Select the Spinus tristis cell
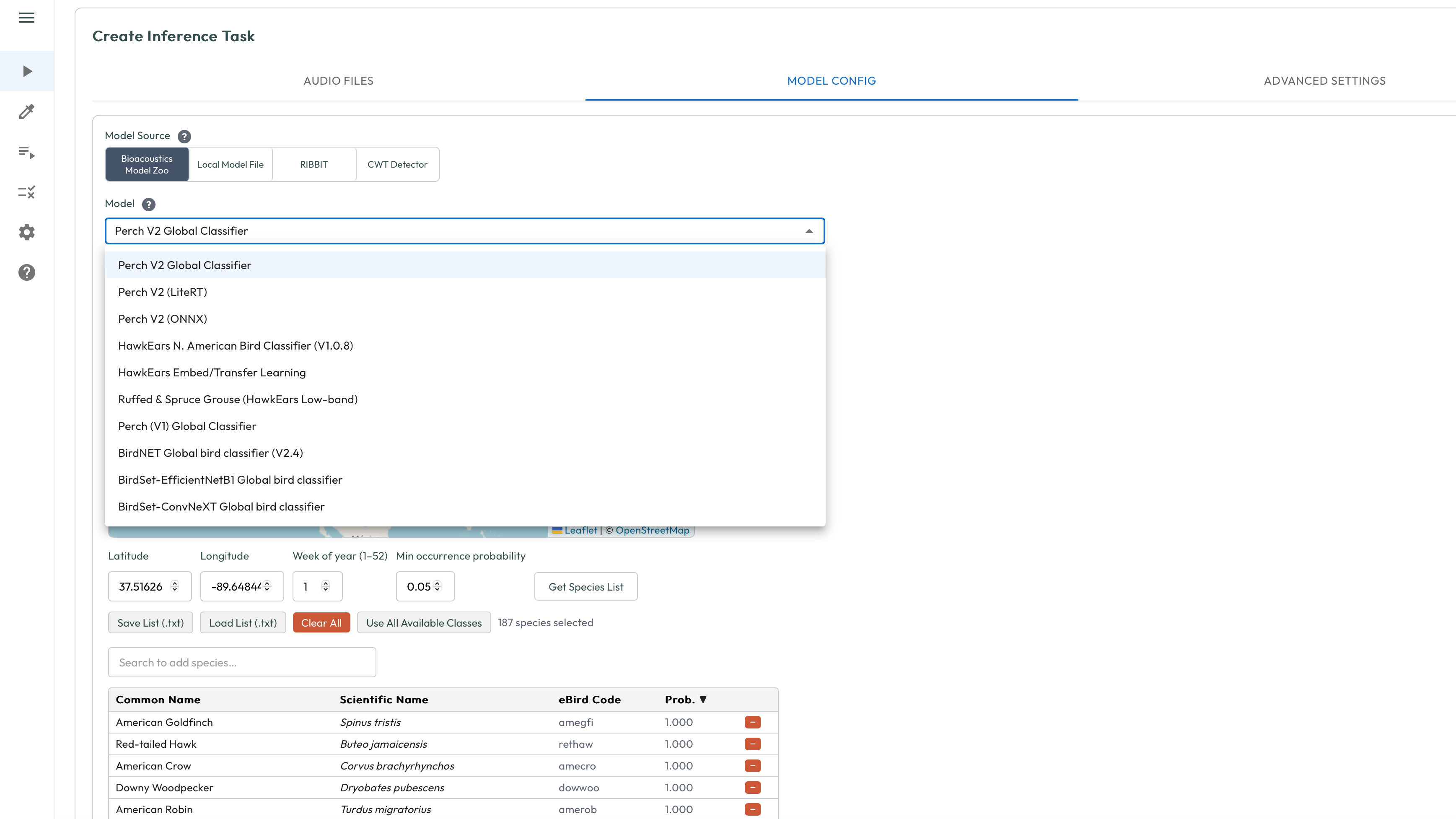 [x=370, y=722]
